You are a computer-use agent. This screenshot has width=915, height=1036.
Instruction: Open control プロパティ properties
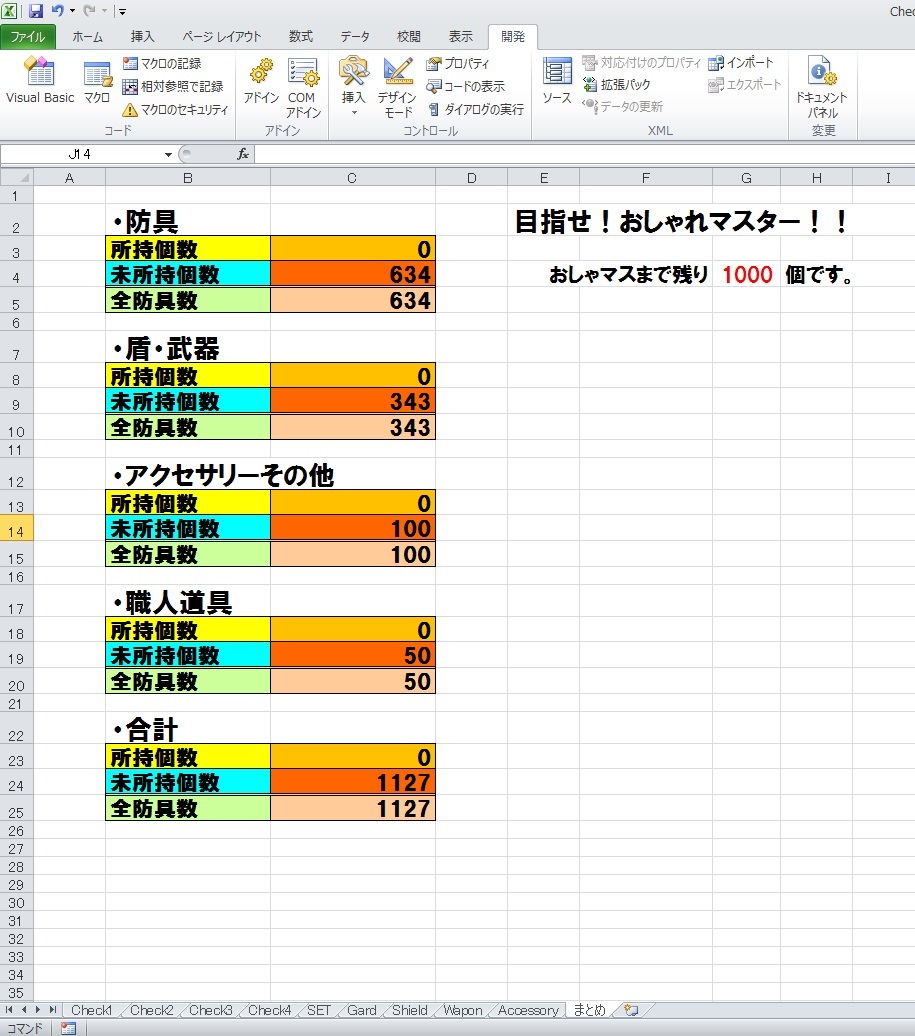pyautogui.click(x=458, y=63)
